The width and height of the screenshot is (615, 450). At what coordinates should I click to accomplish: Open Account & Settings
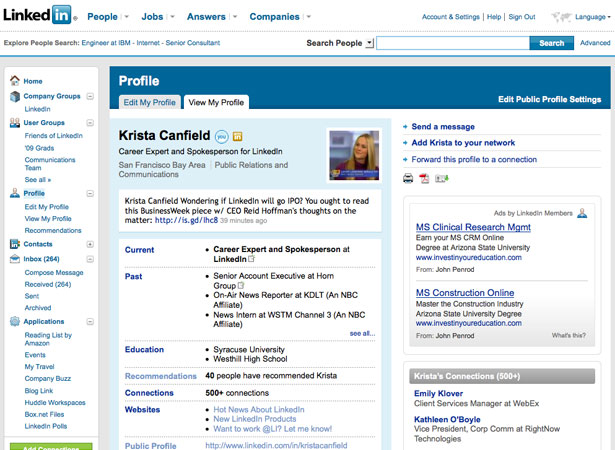[x=451, y=17]
